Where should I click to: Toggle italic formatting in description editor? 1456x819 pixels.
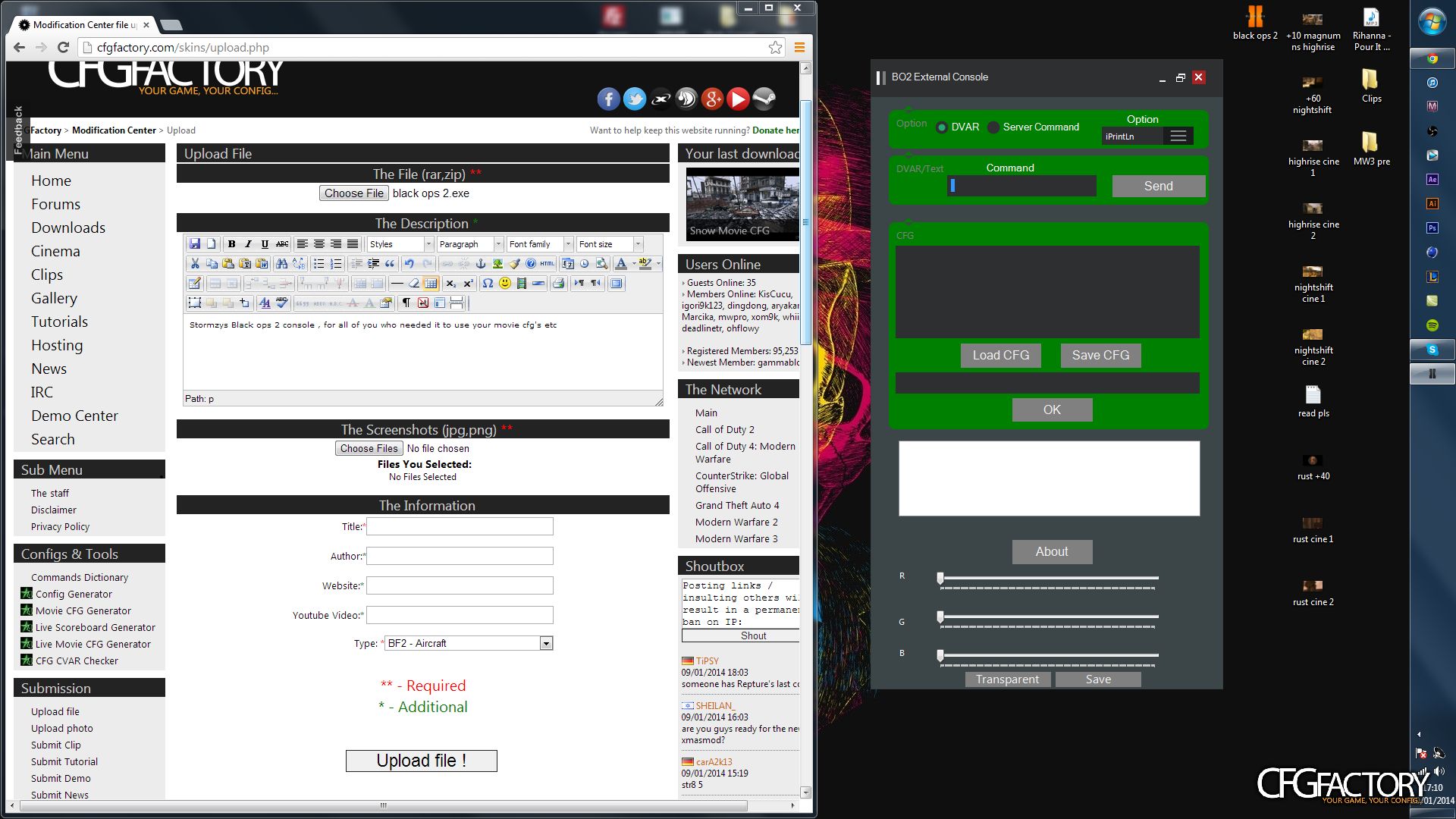248,244
